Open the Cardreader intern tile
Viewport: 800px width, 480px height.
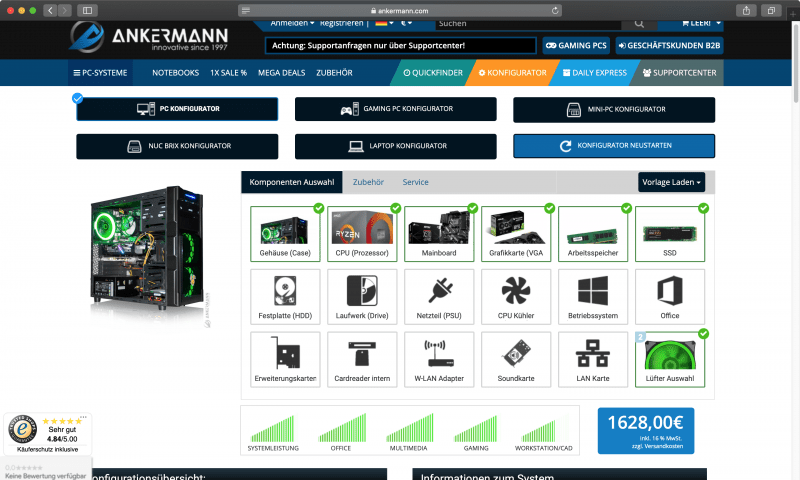(362, 360)
